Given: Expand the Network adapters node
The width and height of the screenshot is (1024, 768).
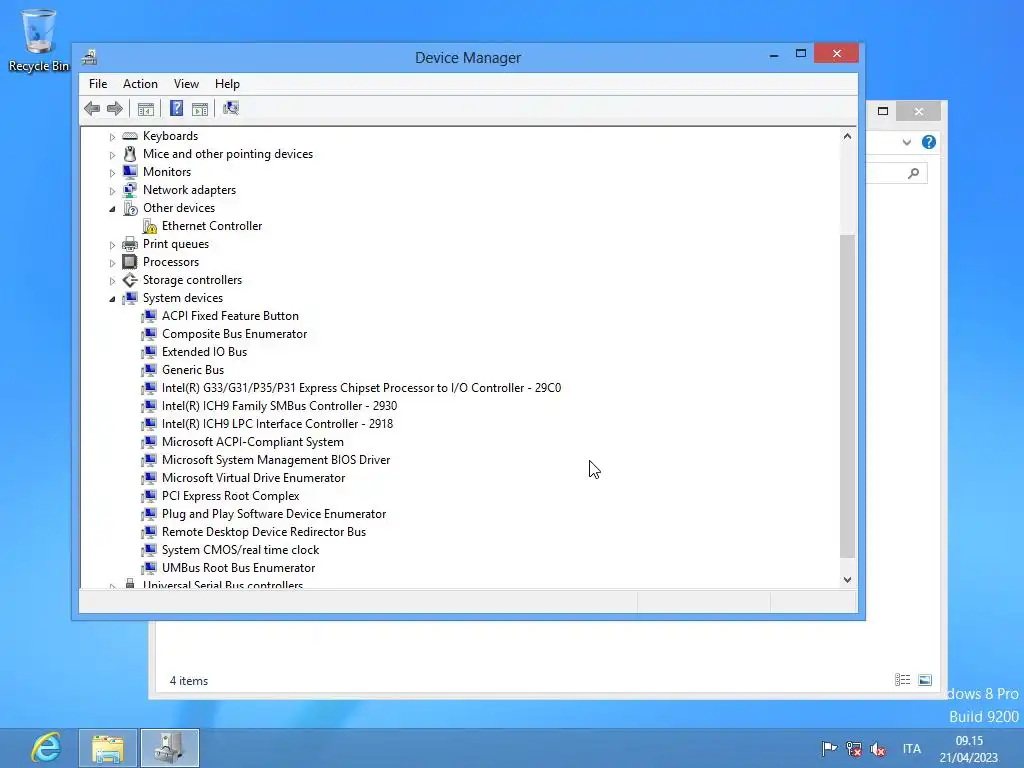Looking at the screenshot, I should point(112,191).
